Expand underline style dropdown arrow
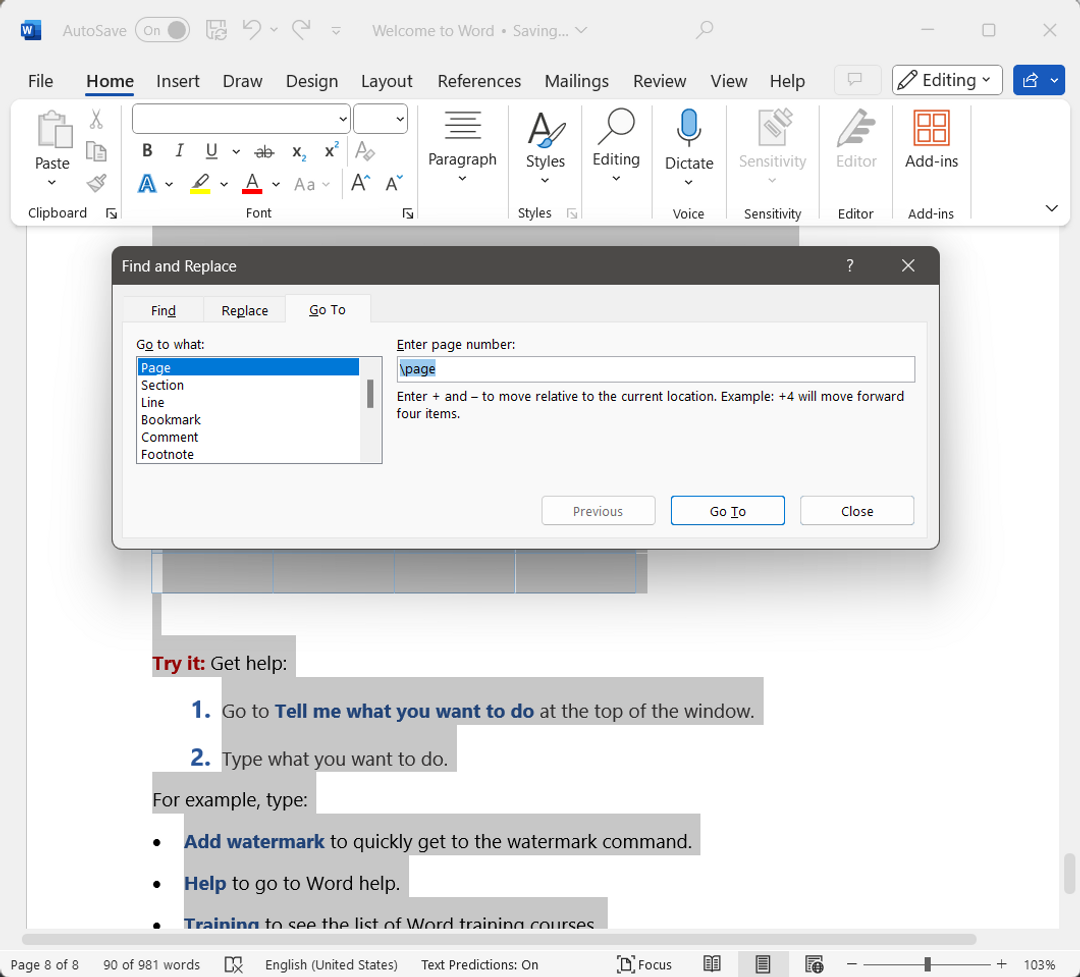 click(236, 152)
